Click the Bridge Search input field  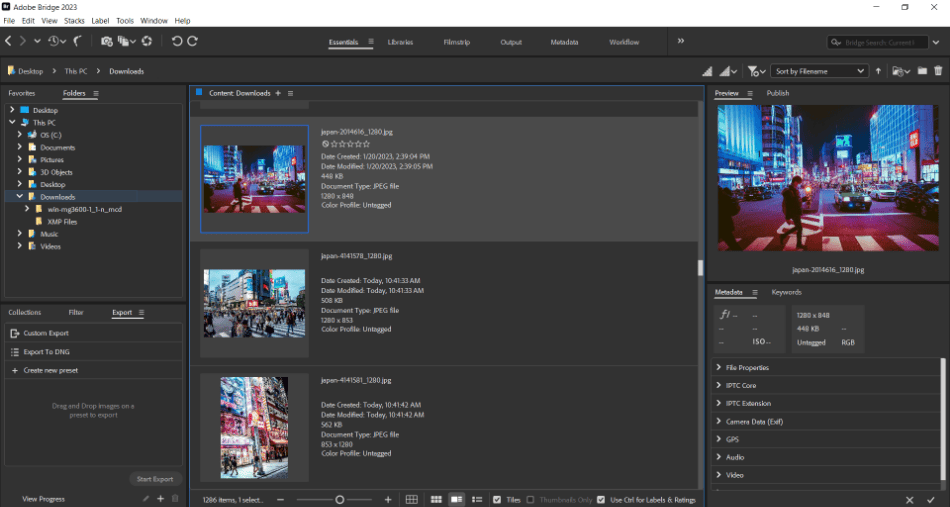pos(878,42)
